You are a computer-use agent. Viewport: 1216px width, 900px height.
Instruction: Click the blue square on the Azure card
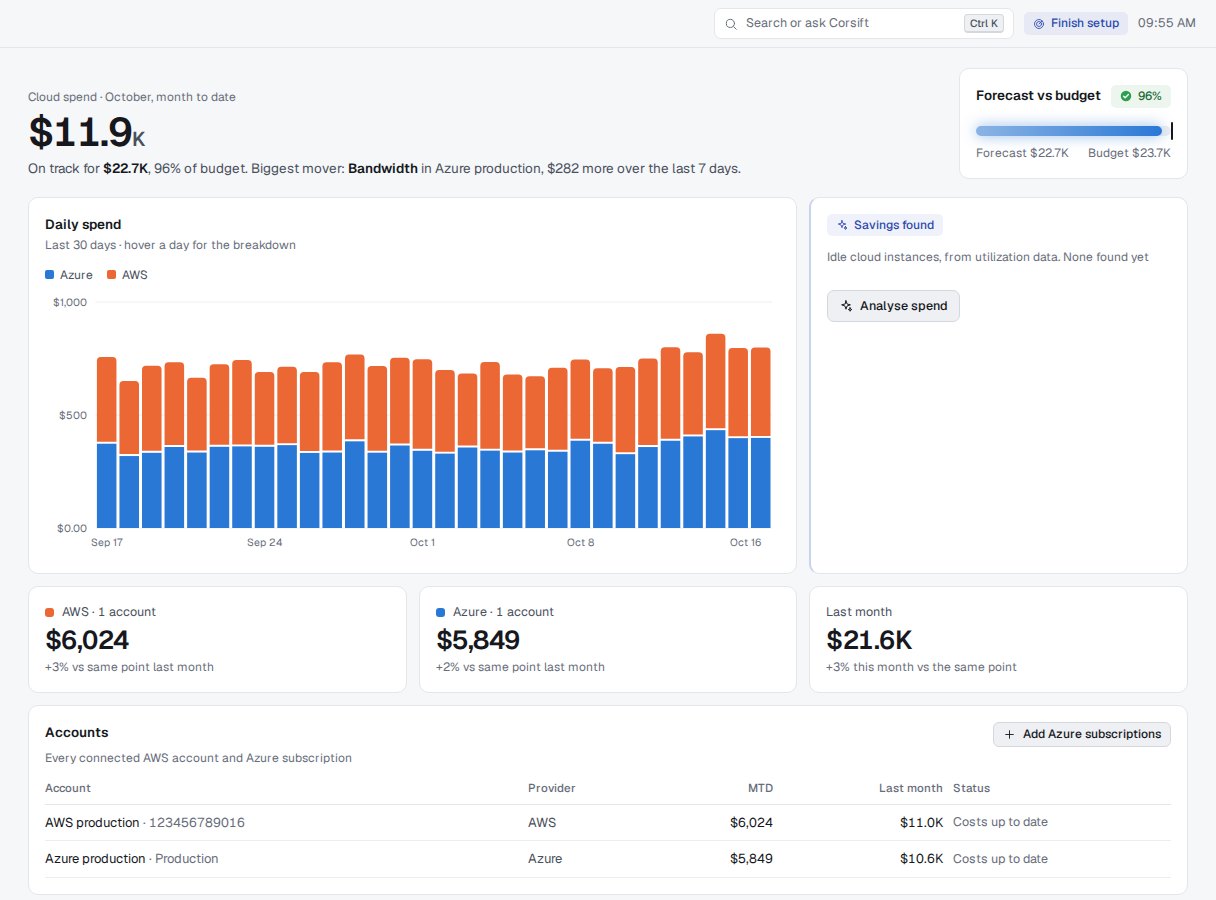pyautogui.click(x=441, y=612)
